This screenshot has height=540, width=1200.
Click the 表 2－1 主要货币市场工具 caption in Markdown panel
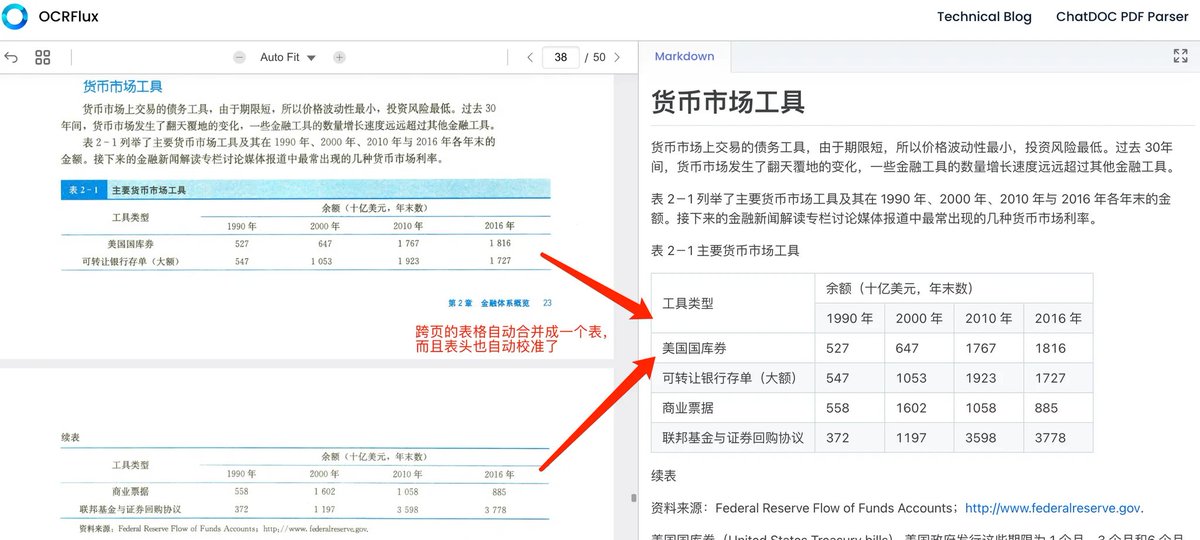(725, 251)
